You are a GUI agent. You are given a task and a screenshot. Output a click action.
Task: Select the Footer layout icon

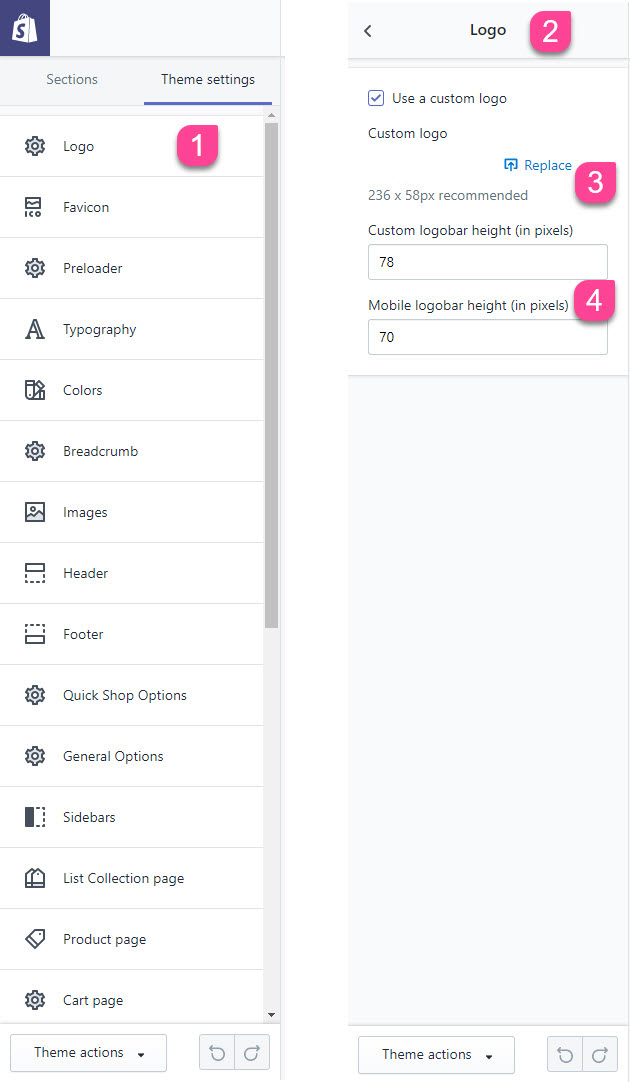coord(35,634)
